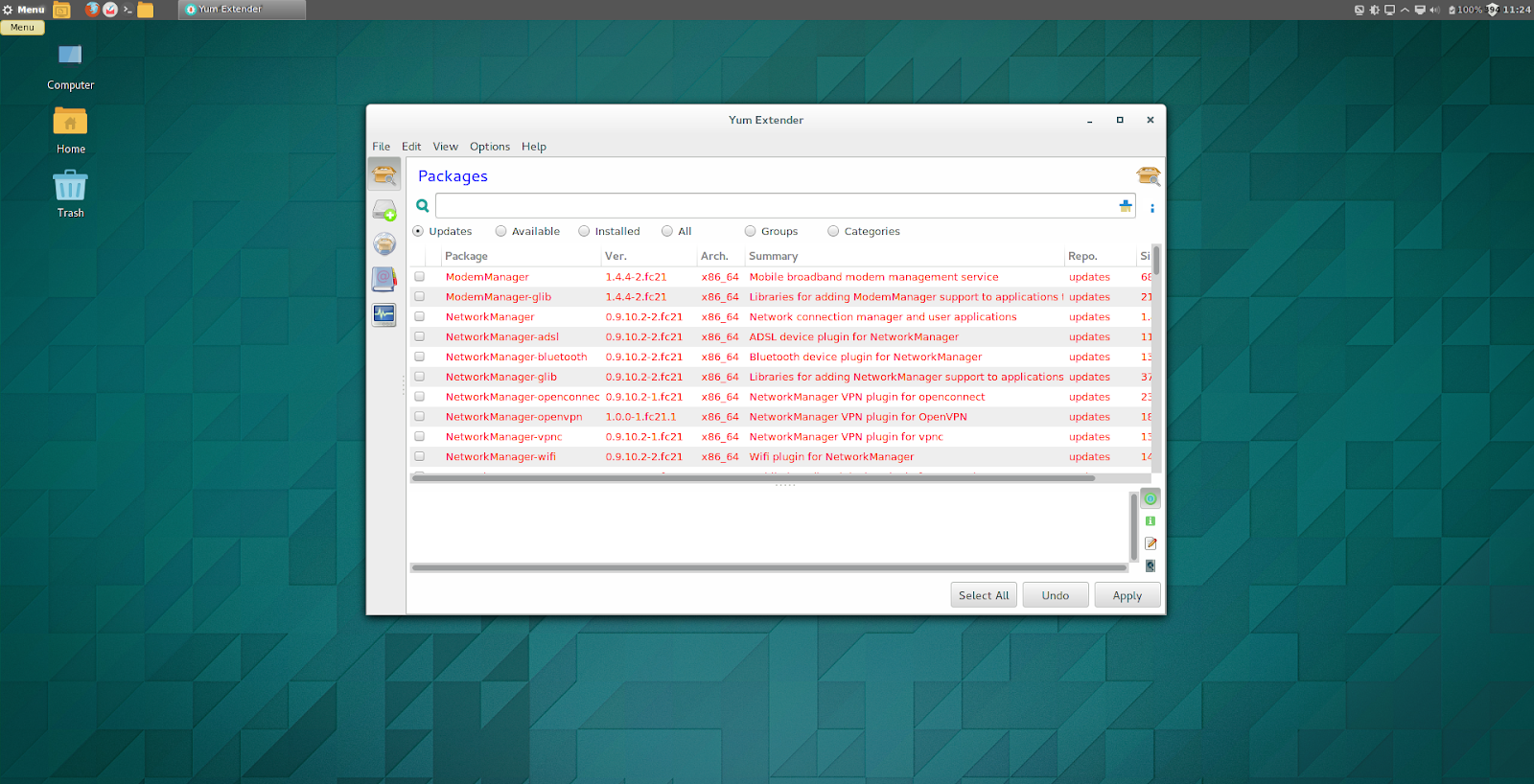
Task: Check the ModemManager package checkbox
Action: 419,276
